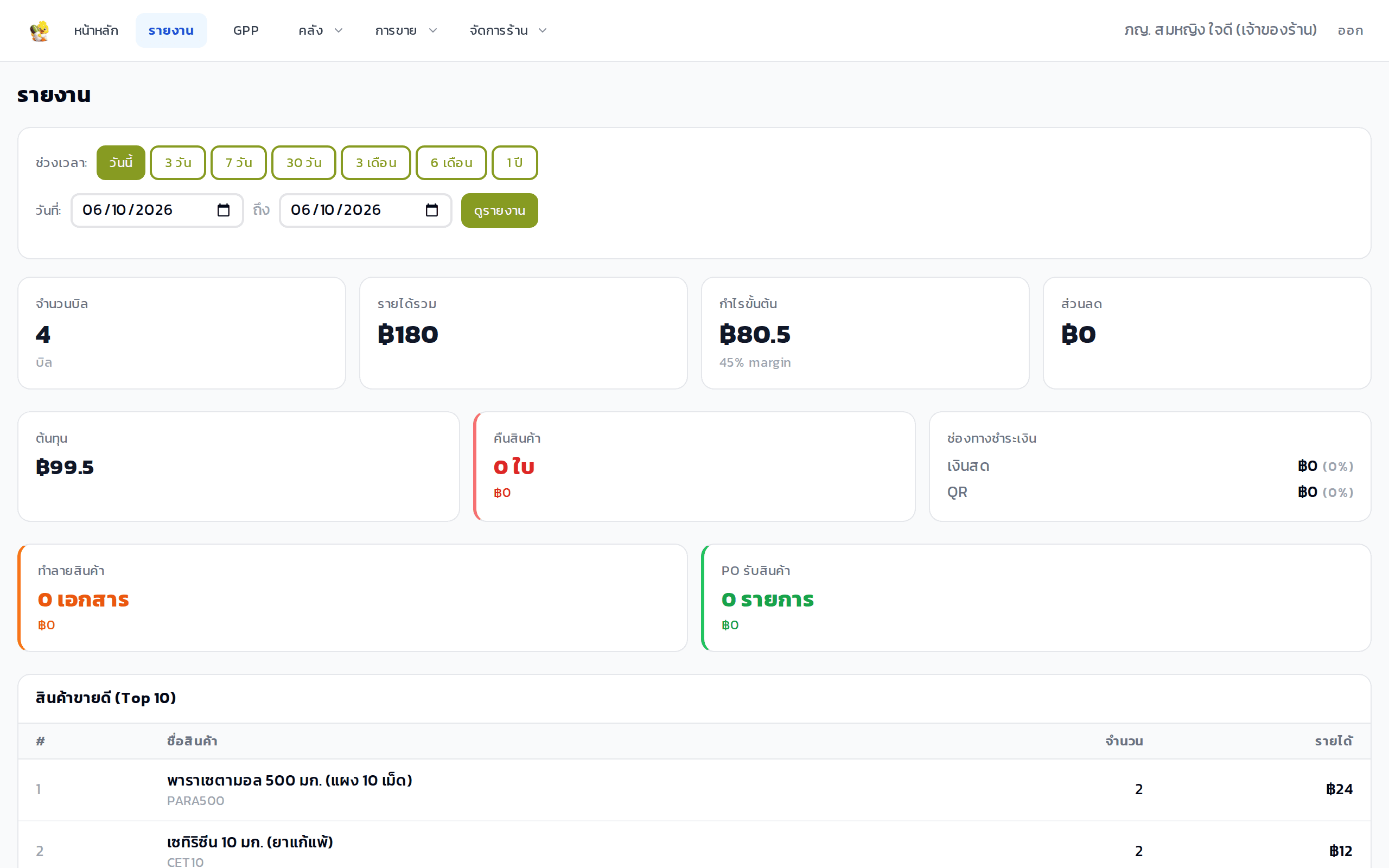Click the กำไรขั้นต้น value ฿80.5
This screenshot has height=868, width=1389.
(755, 334)
